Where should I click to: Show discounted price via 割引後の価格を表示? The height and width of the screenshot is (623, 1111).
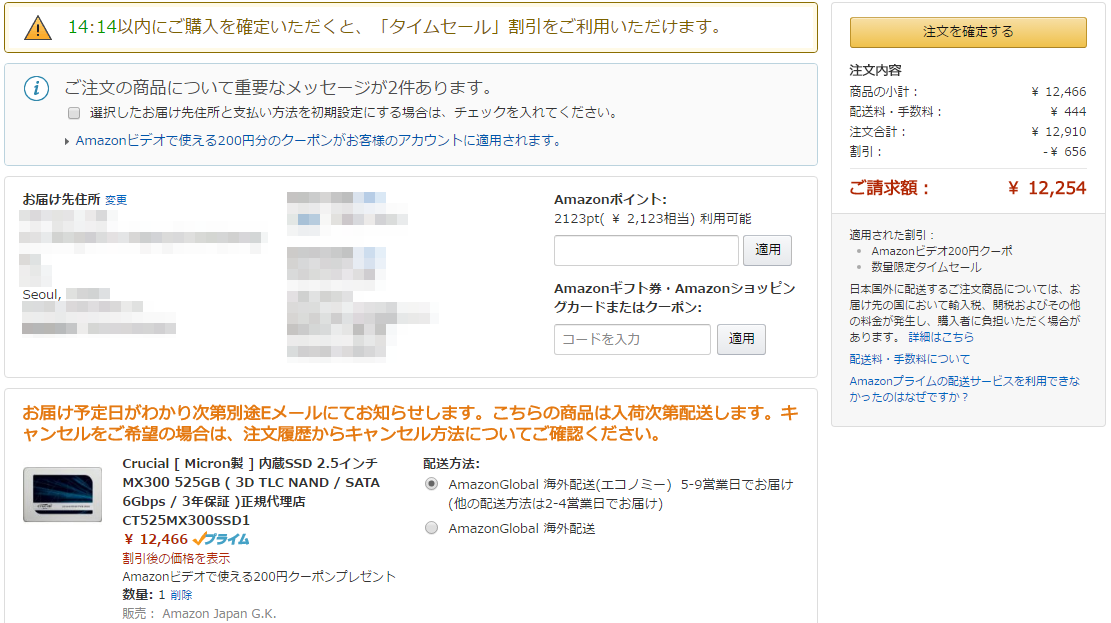pos(176,558)
